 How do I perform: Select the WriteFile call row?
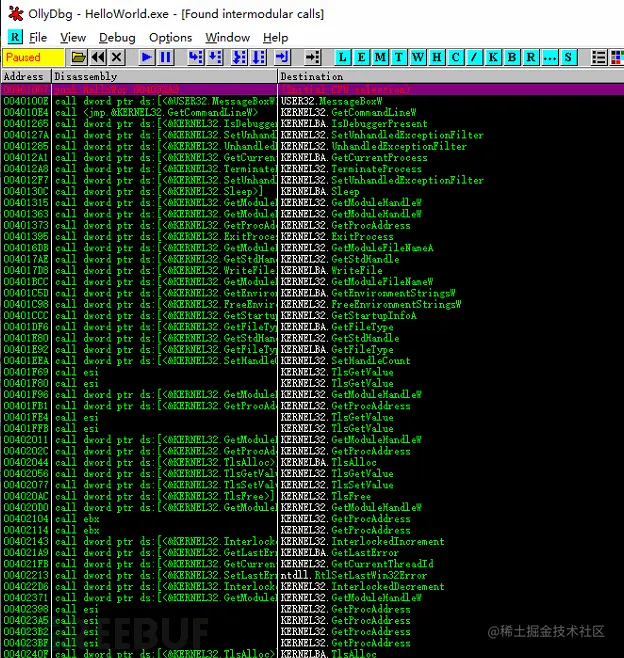click(x=313, y=270)
